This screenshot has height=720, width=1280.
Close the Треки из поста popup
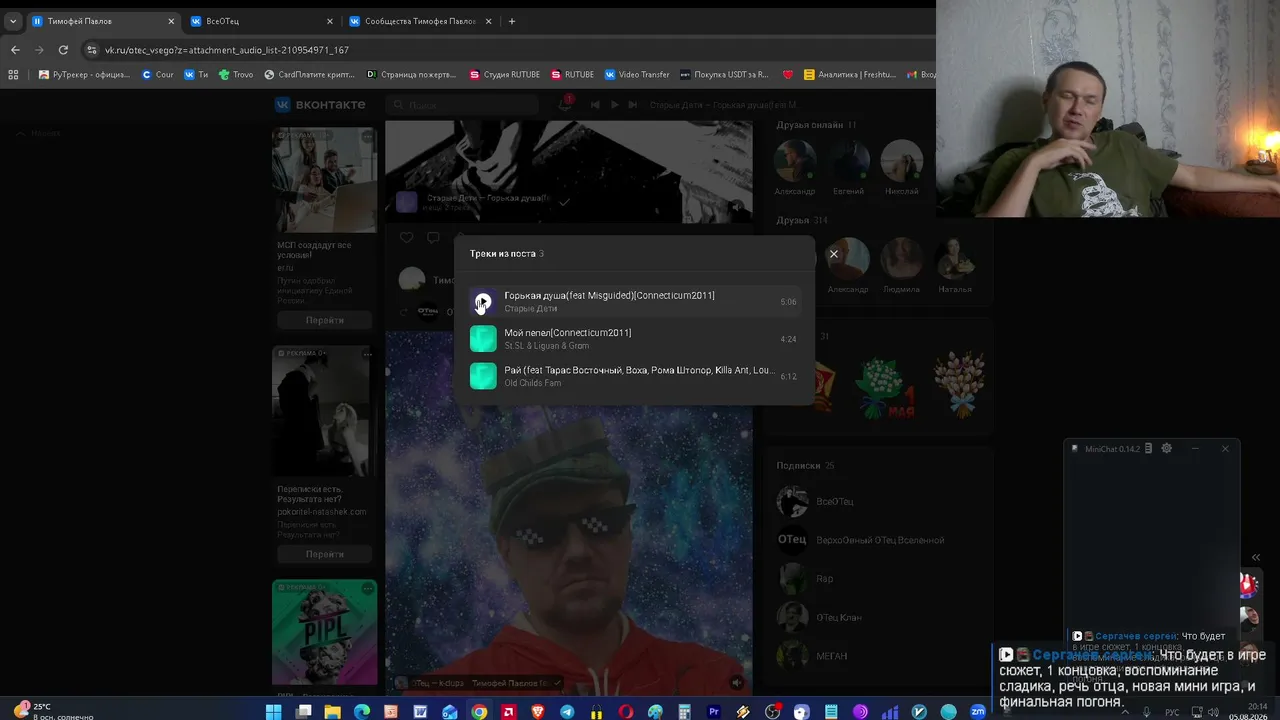[x=833, y=254]
